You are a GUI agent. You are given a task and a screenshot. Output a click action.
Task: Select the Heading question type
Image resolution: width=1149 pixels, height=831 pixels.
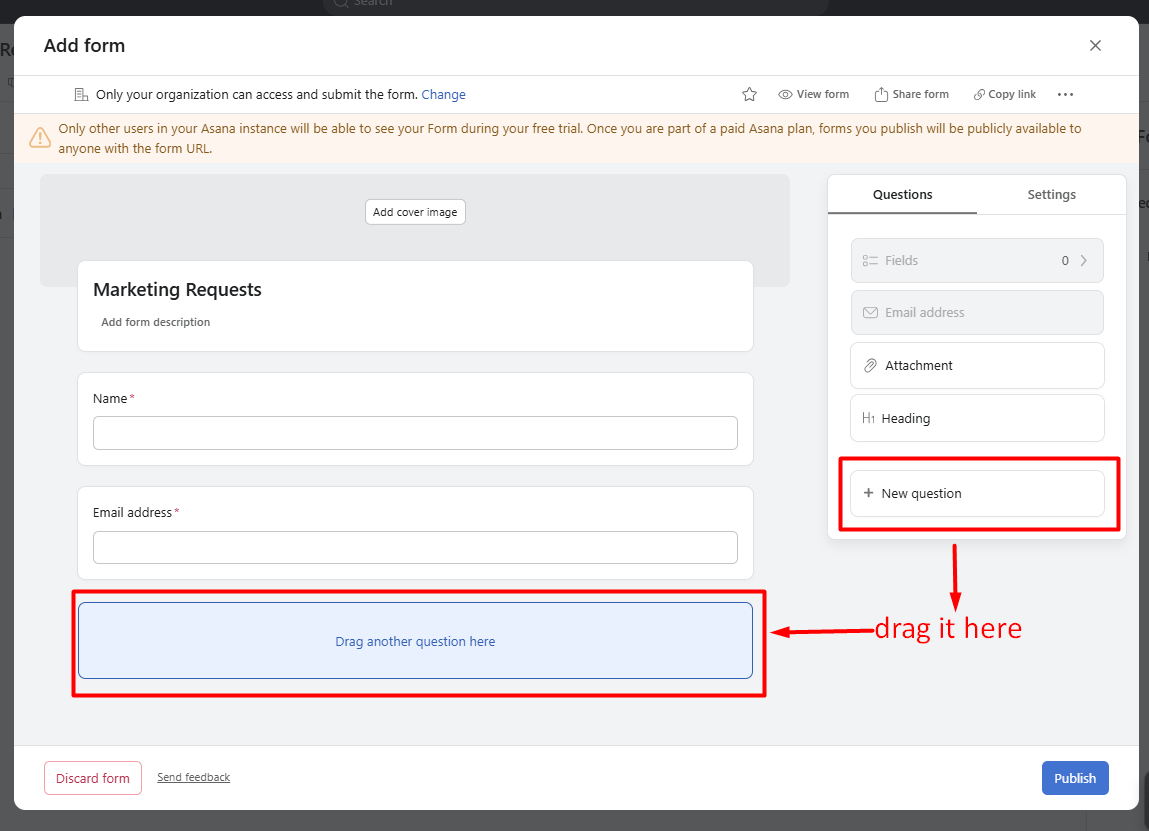(977, 418)
